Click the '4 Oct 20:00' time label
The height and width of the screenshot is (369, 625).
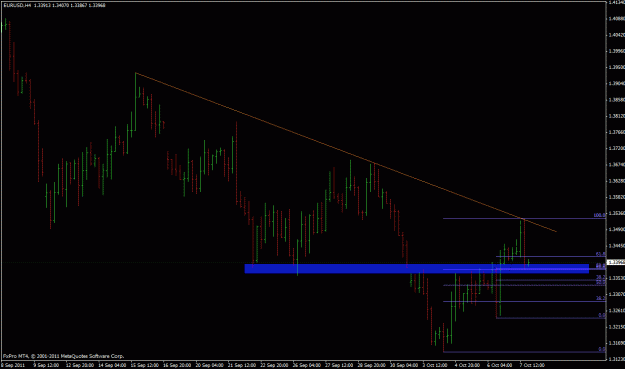tap(468, 365)
